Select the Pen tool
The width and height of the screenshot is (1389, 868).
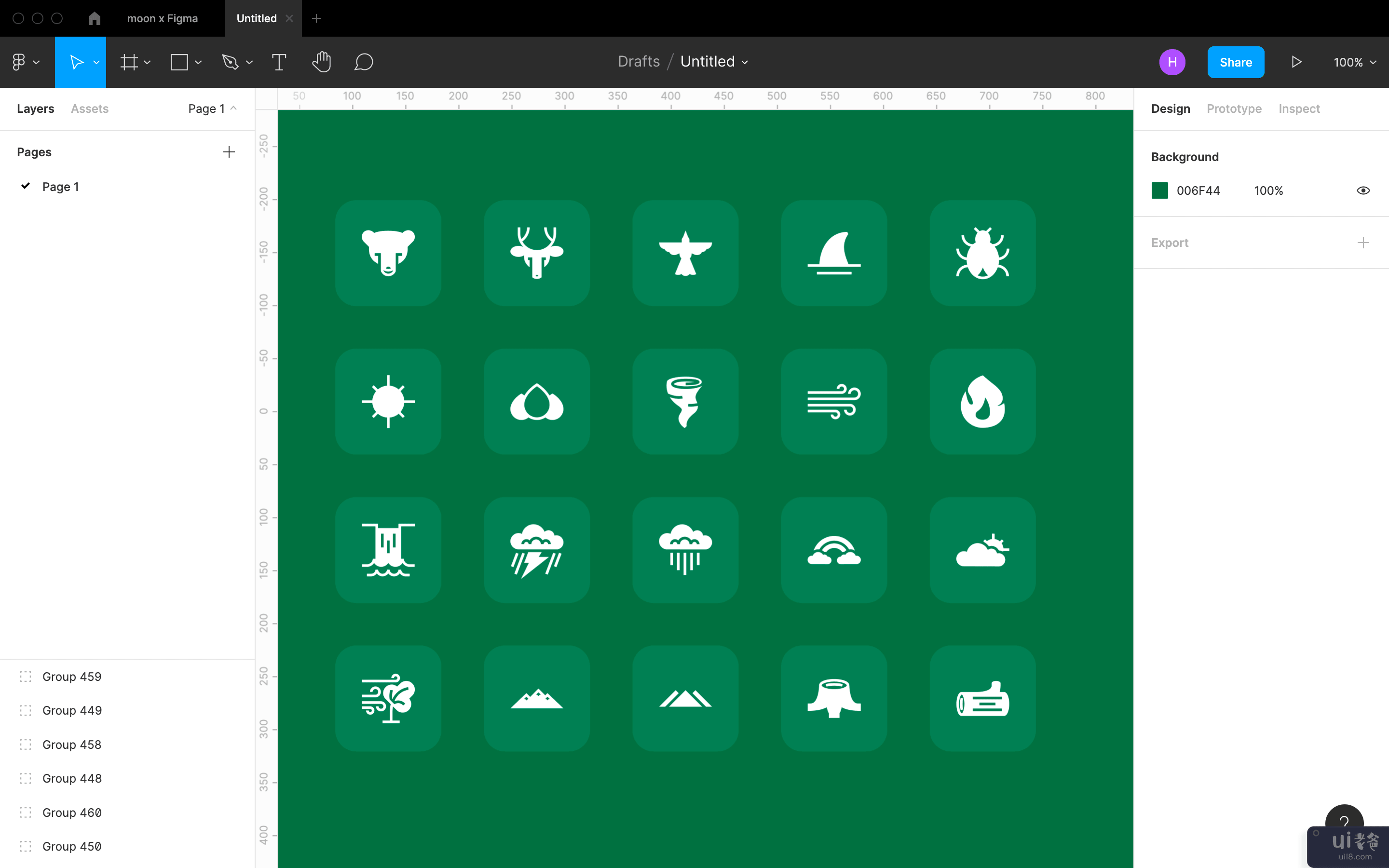(230, 62)
